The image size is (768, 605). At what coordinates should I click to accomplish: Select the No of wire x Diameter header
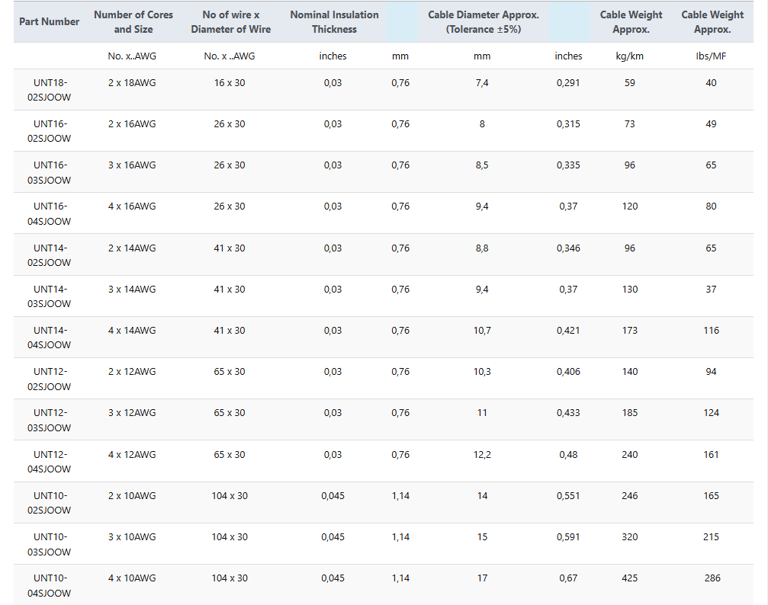click(x=230, y=22)
